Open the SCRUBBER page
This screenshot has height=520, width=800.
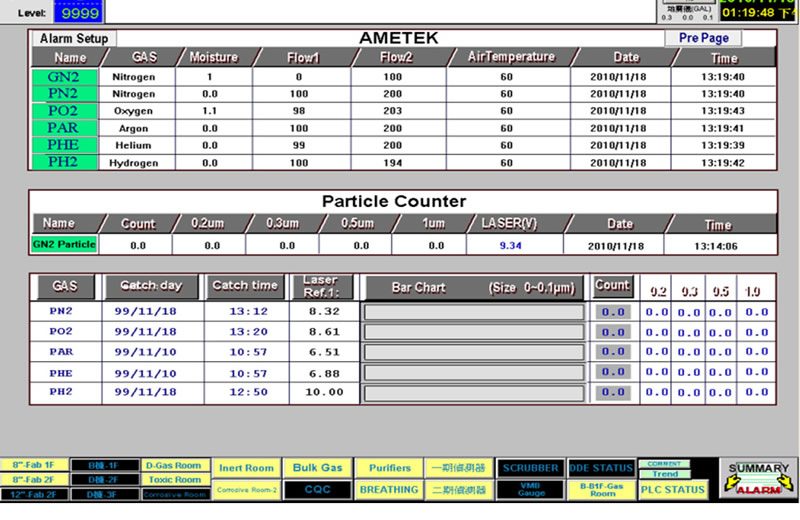point(530,467)
